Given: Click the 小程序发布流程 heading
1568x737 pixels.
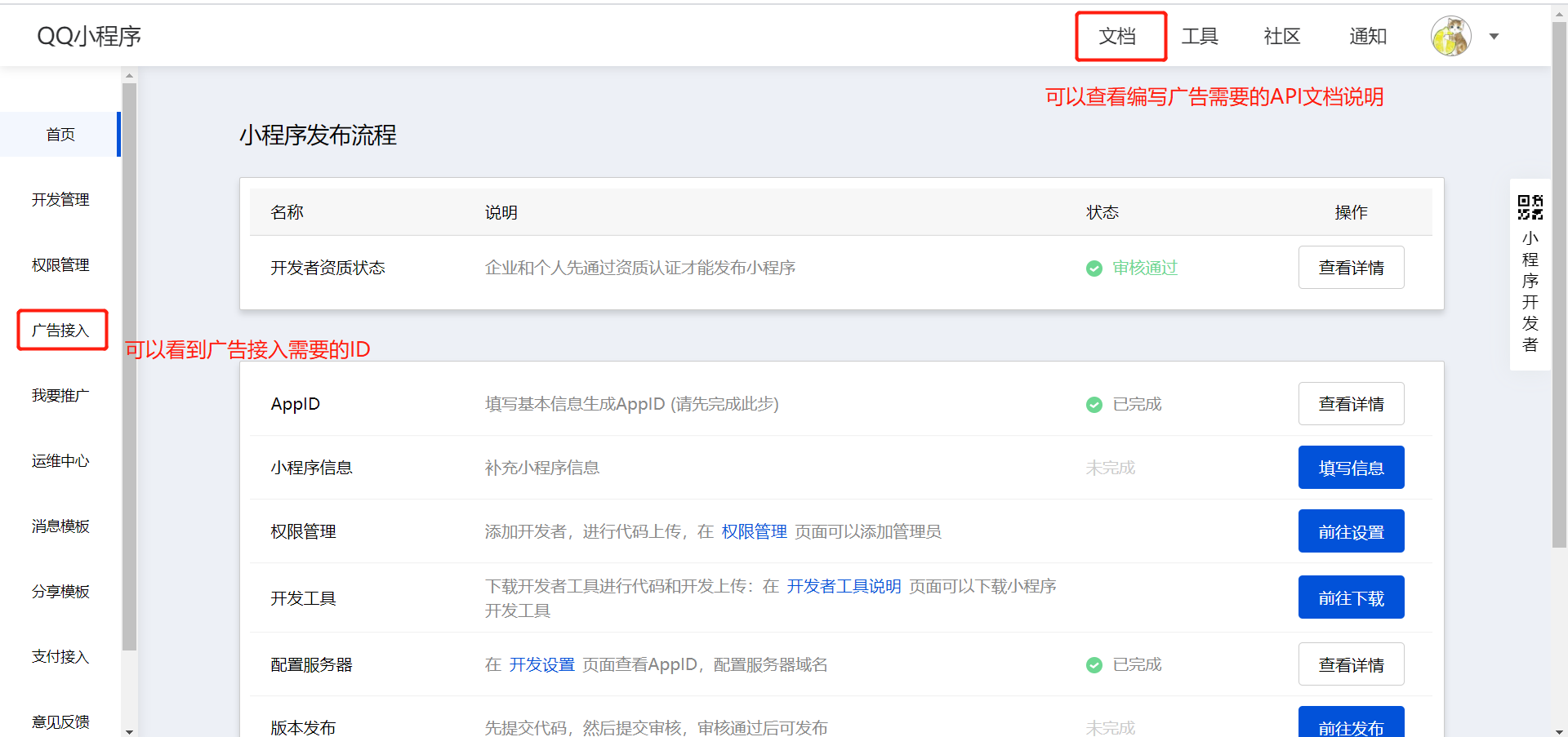Looking at the screenshot, I should coord(318,135).
